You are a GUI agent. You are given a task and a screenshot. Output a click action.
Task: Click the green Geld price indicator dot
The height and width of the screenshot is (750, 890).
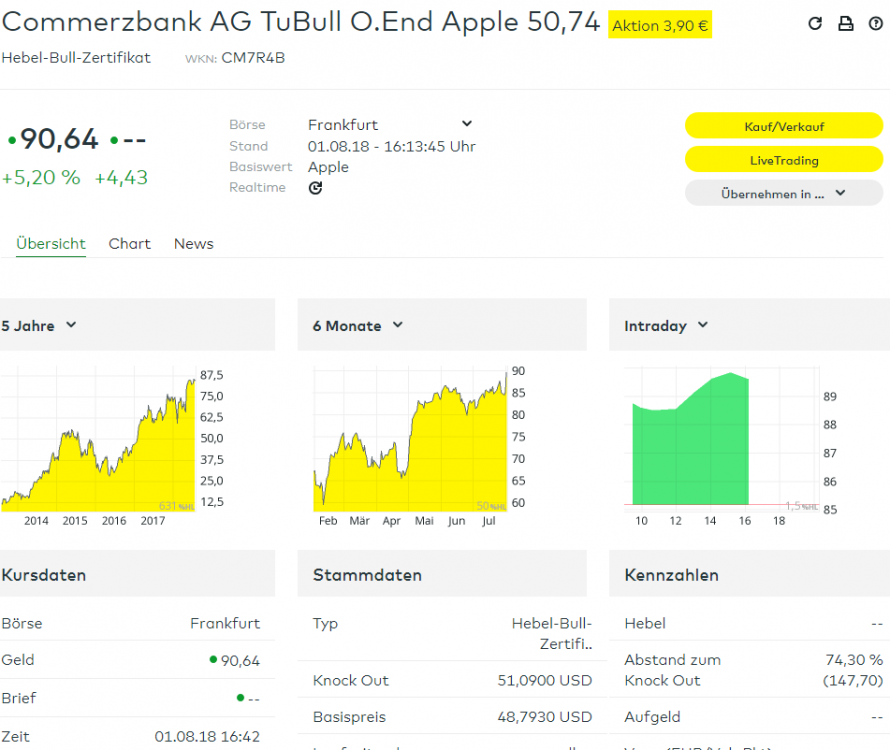click(x=213, y=660)
